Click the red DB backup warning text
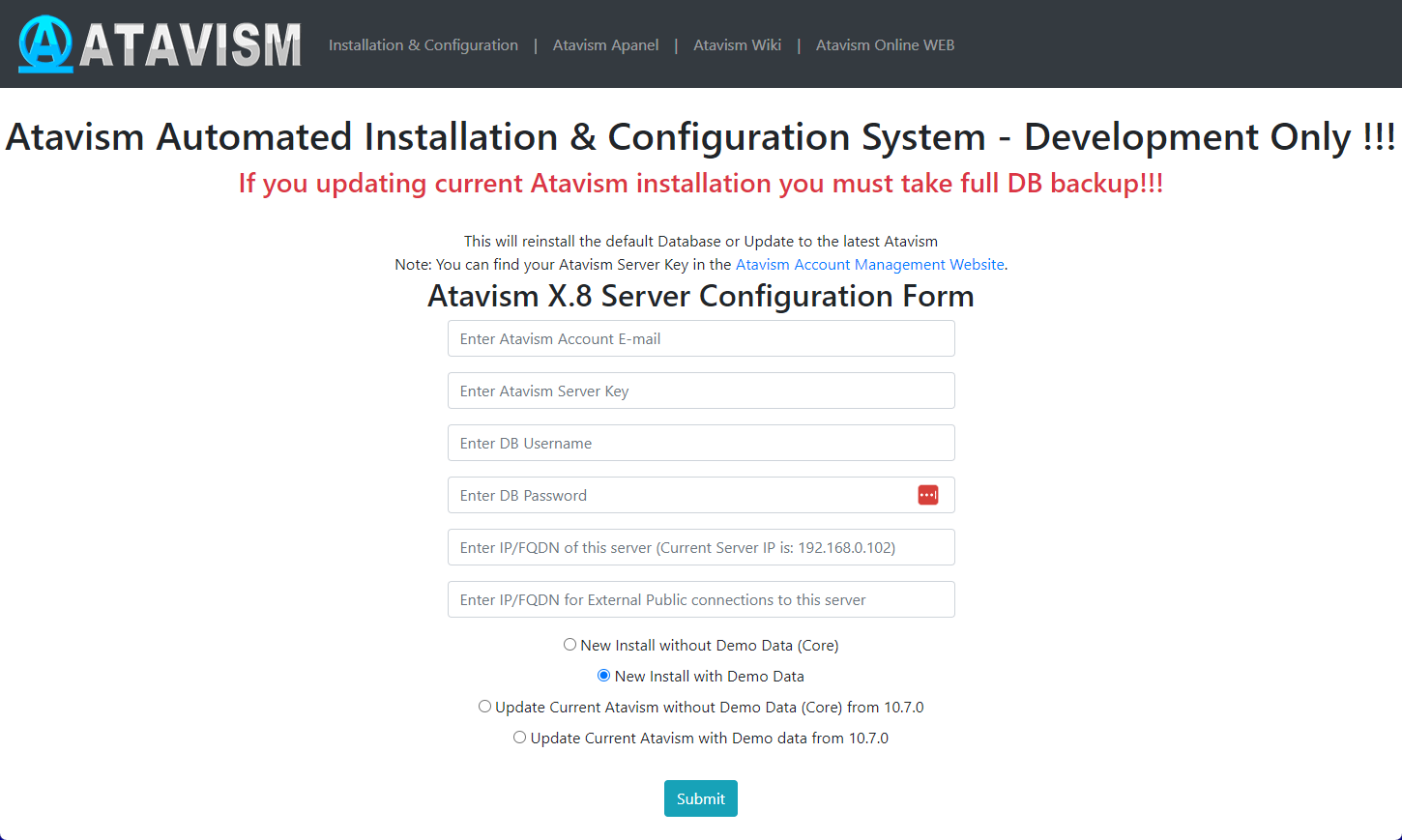Screen dimensions: 1402x840 coord(700,184)
